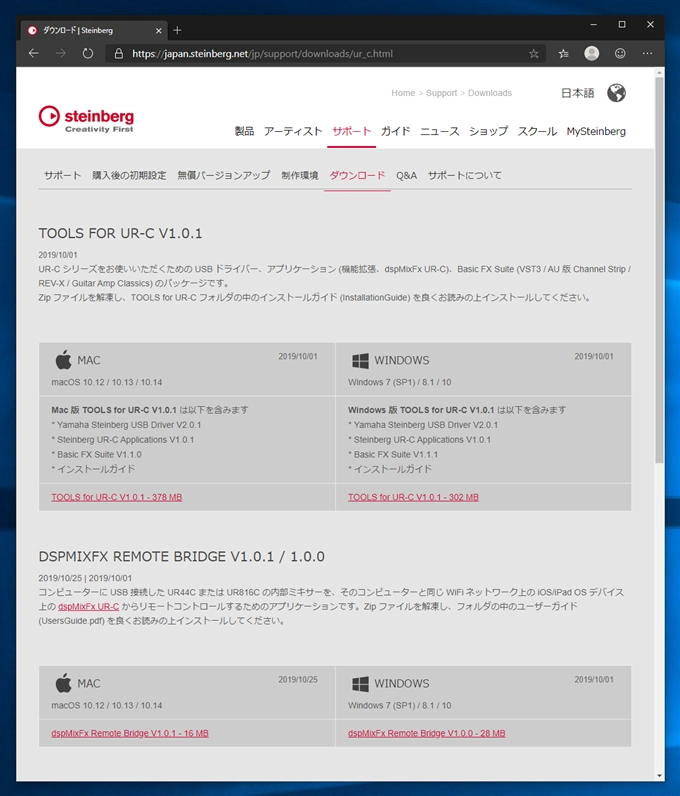
Task: Select the ダウンロード sub-navigation tab
Action: (357, 176)
